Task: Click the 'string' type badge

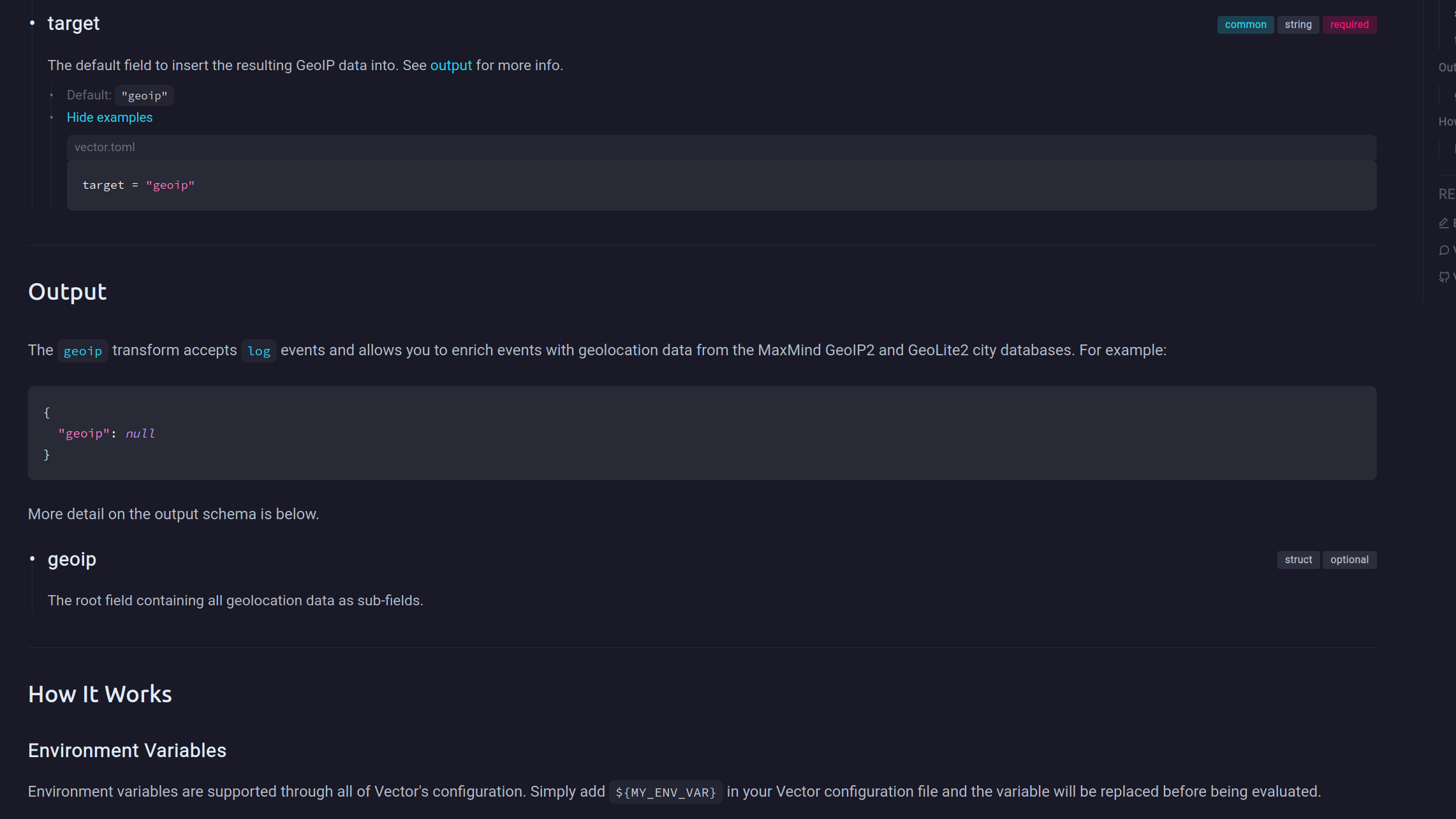Action: [1298, 25]
